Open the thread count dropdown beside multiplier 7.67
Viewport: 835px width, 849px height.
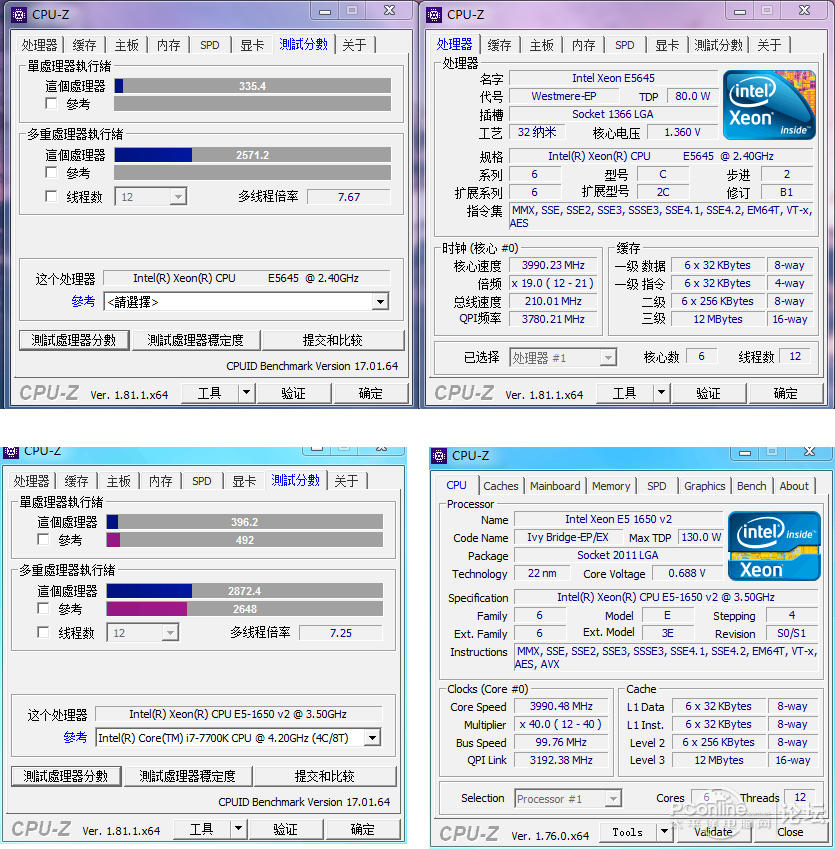click(178, 197)
